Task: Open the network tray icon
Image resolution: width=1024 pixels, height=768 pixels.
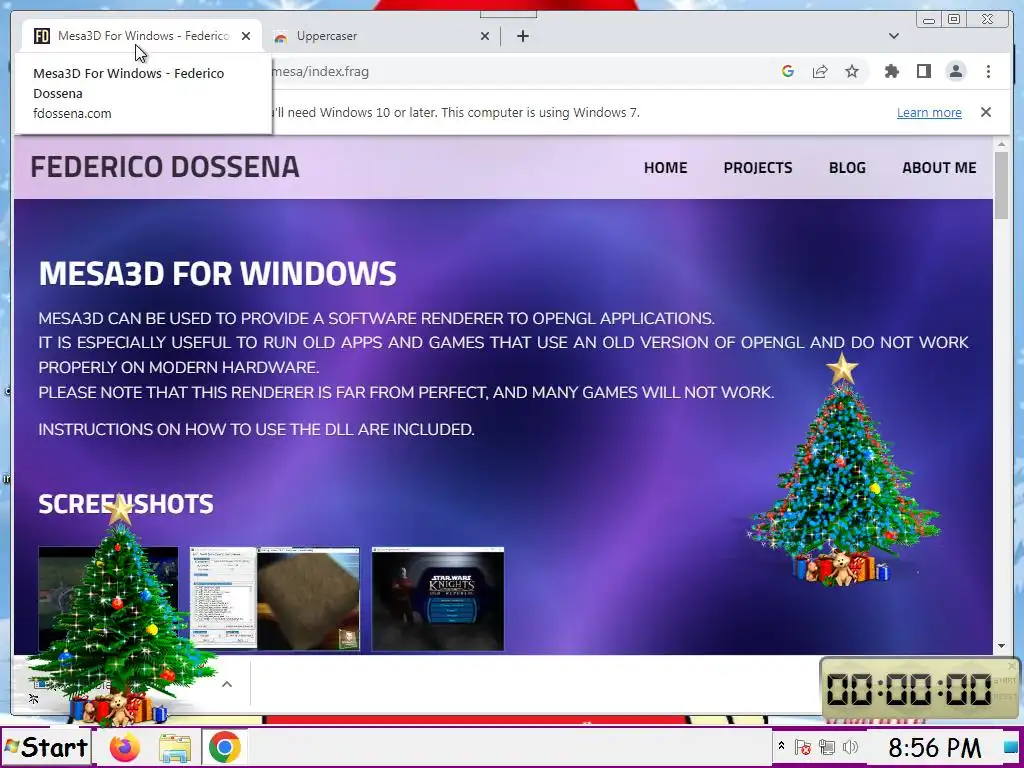Action: coord(827,747)
